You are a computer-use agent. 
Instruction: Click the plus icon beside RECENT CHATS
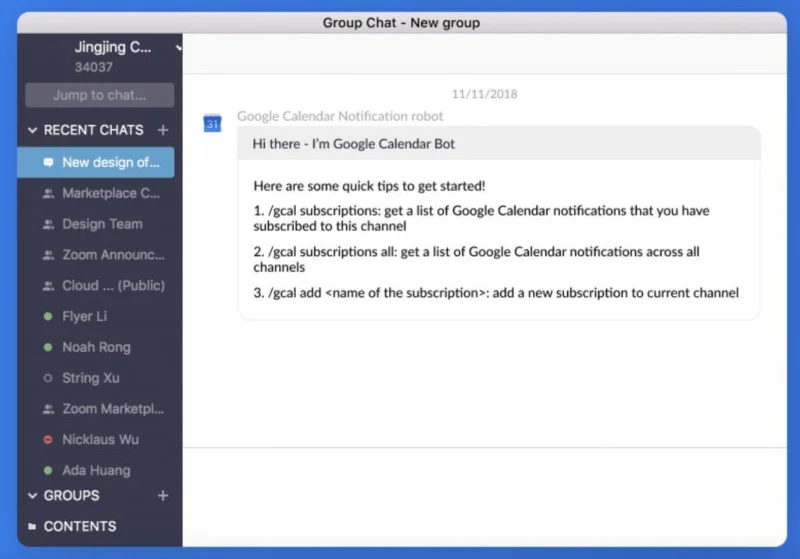click(x=163, y=130)
